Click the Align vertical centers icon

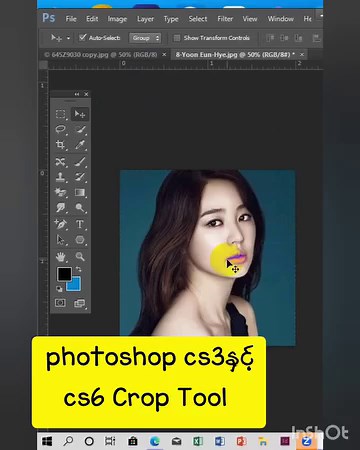[x=284, y=38]
